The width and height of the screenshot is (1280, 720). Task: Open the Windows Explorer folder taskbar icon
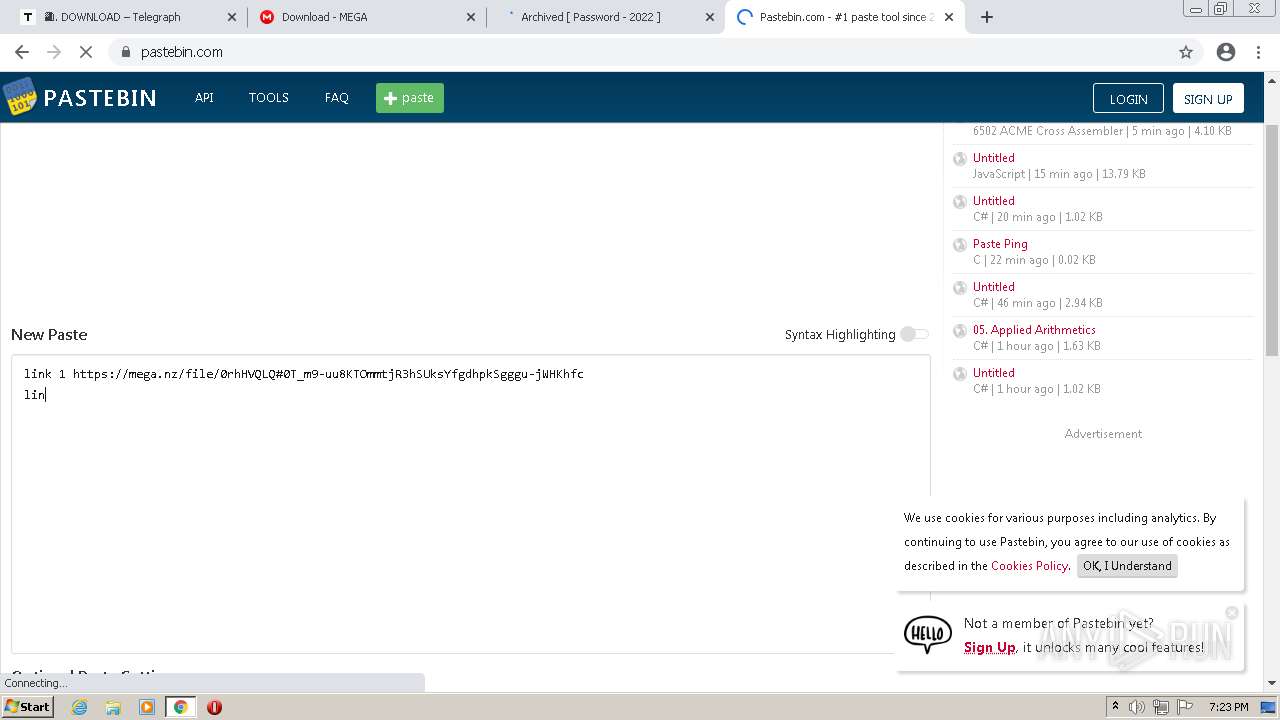click(113, 707)
